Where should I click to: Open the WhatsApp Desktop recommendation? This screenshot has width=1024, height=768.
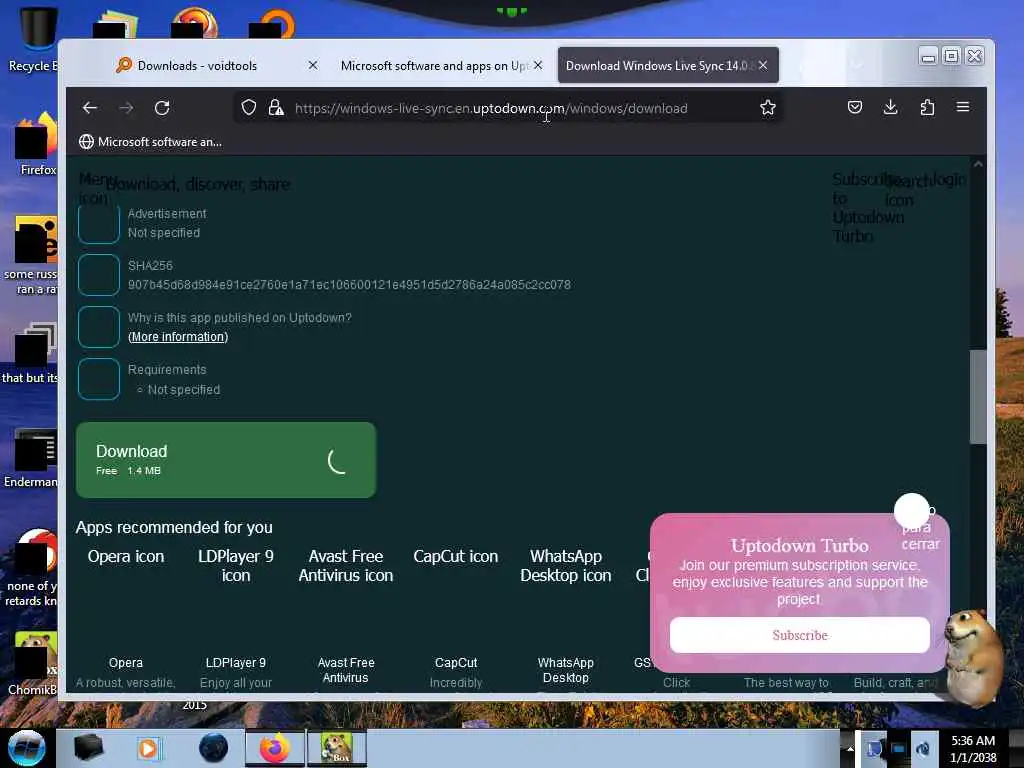566,671
